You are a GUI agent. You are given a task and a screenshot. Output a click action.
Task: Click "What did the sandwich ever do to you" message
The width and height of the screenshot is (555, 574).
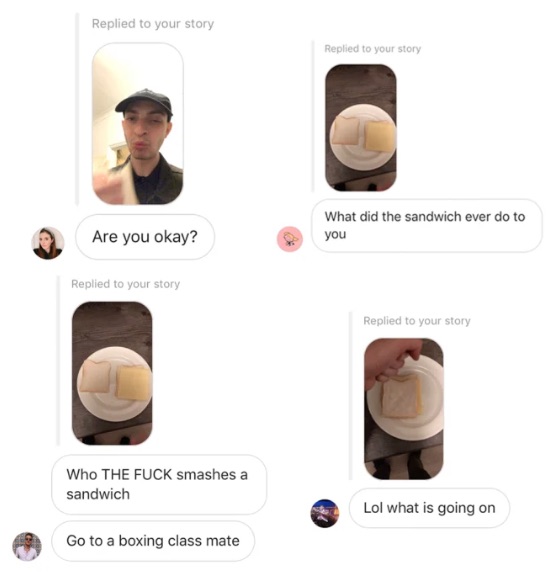(x=427, y=226)
